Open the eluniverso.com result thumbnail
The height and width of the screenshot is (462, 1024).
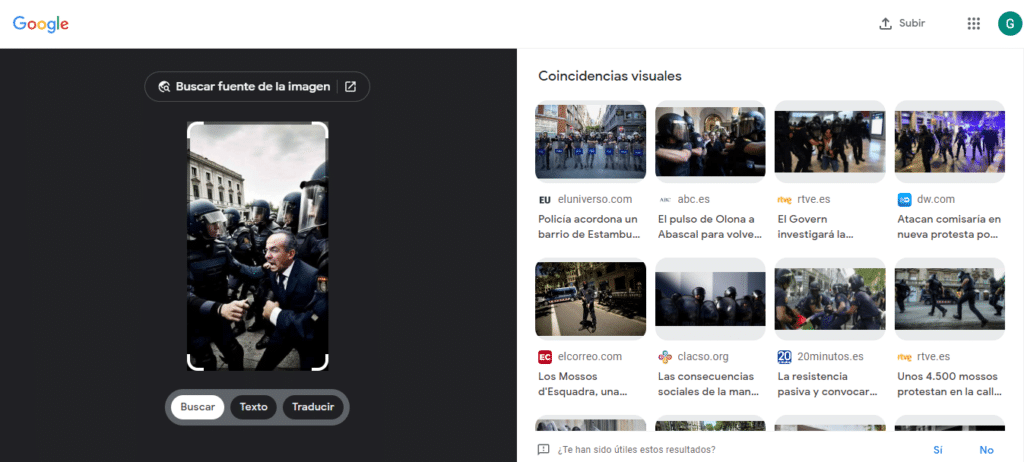[x=590, y=141]
